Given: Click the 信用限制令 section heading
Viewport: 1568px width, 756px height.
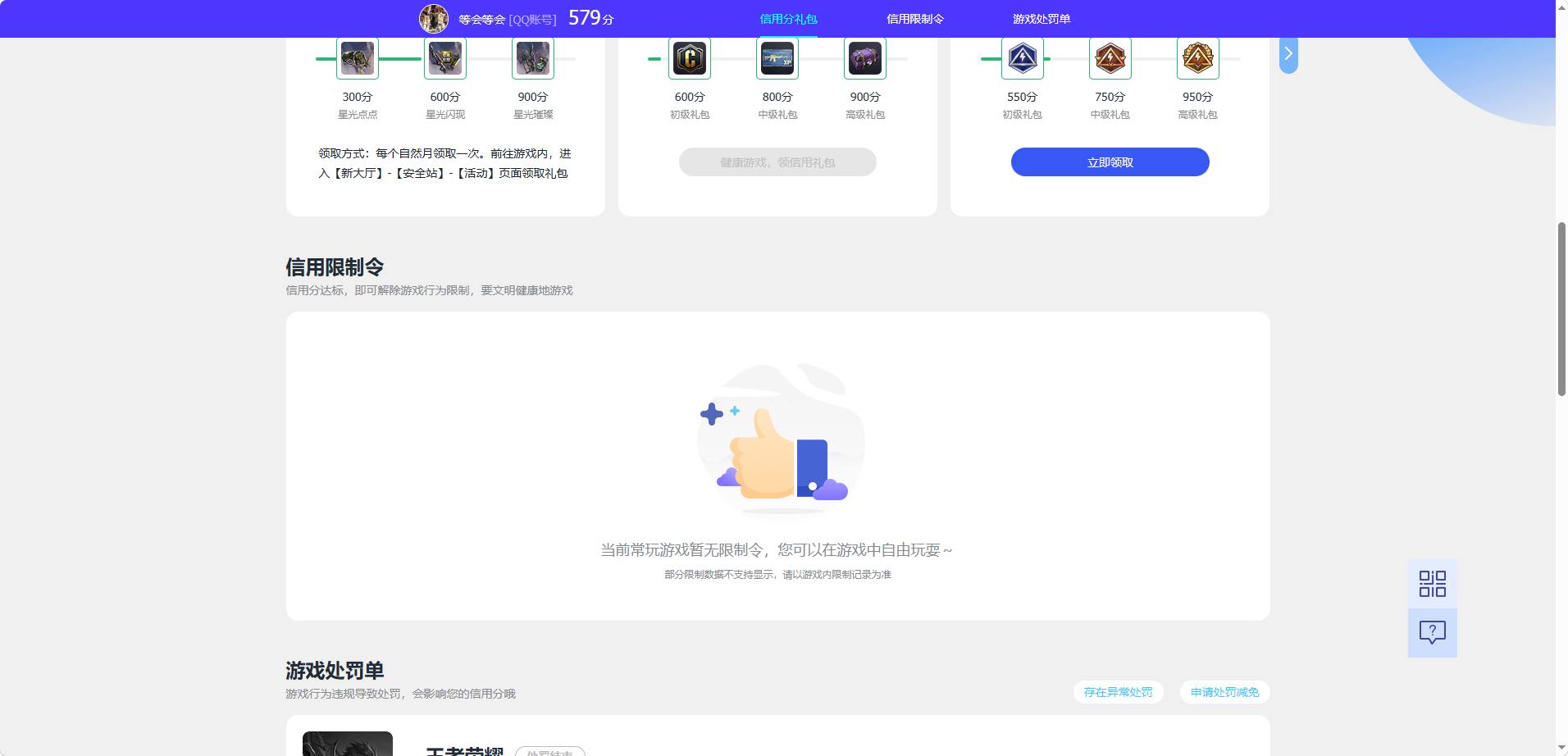Looking at the screenshot, I should coord(335,267).
